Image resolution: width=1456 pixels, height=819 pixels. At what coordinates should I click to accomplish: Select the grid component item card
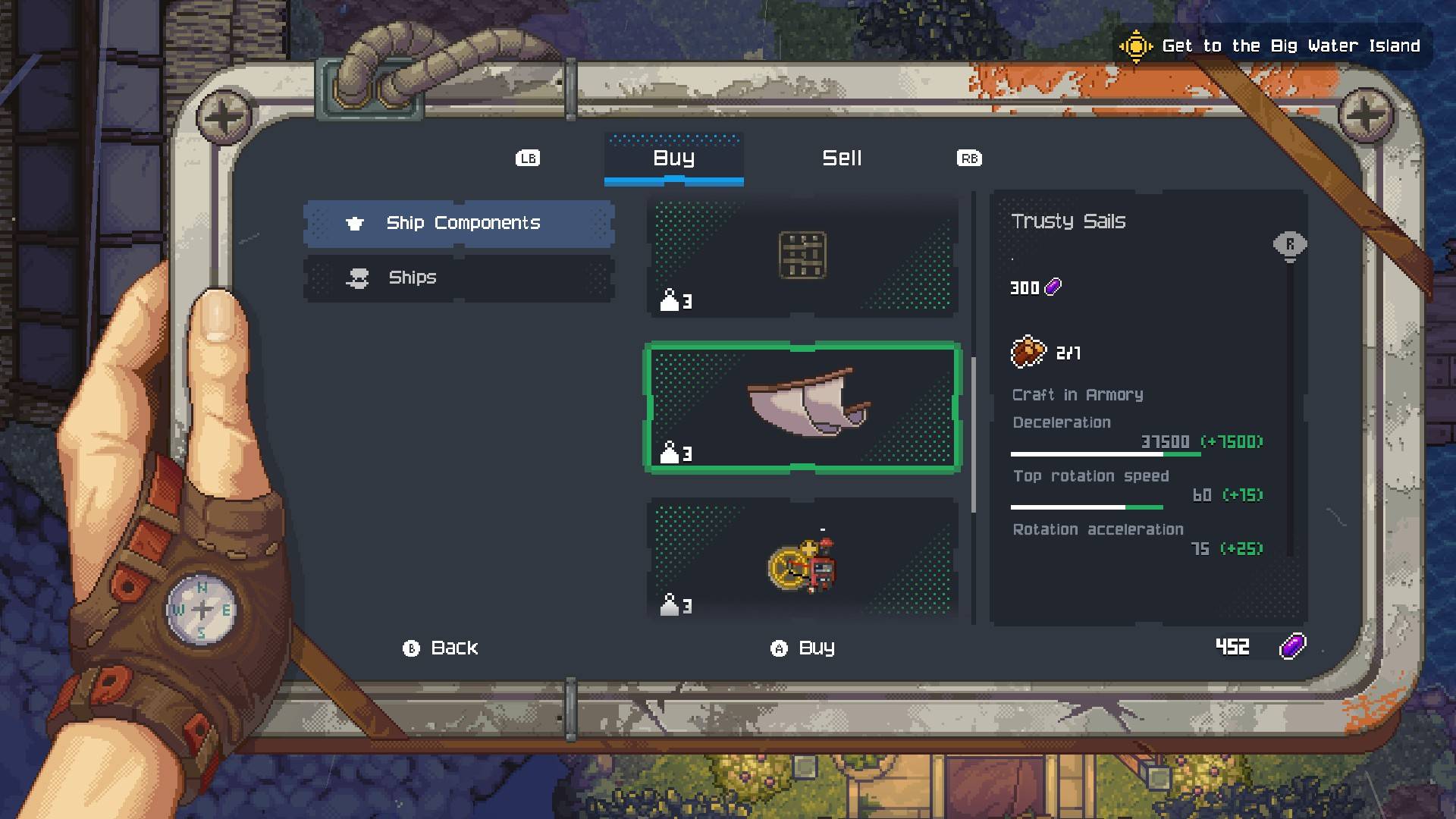802,256
